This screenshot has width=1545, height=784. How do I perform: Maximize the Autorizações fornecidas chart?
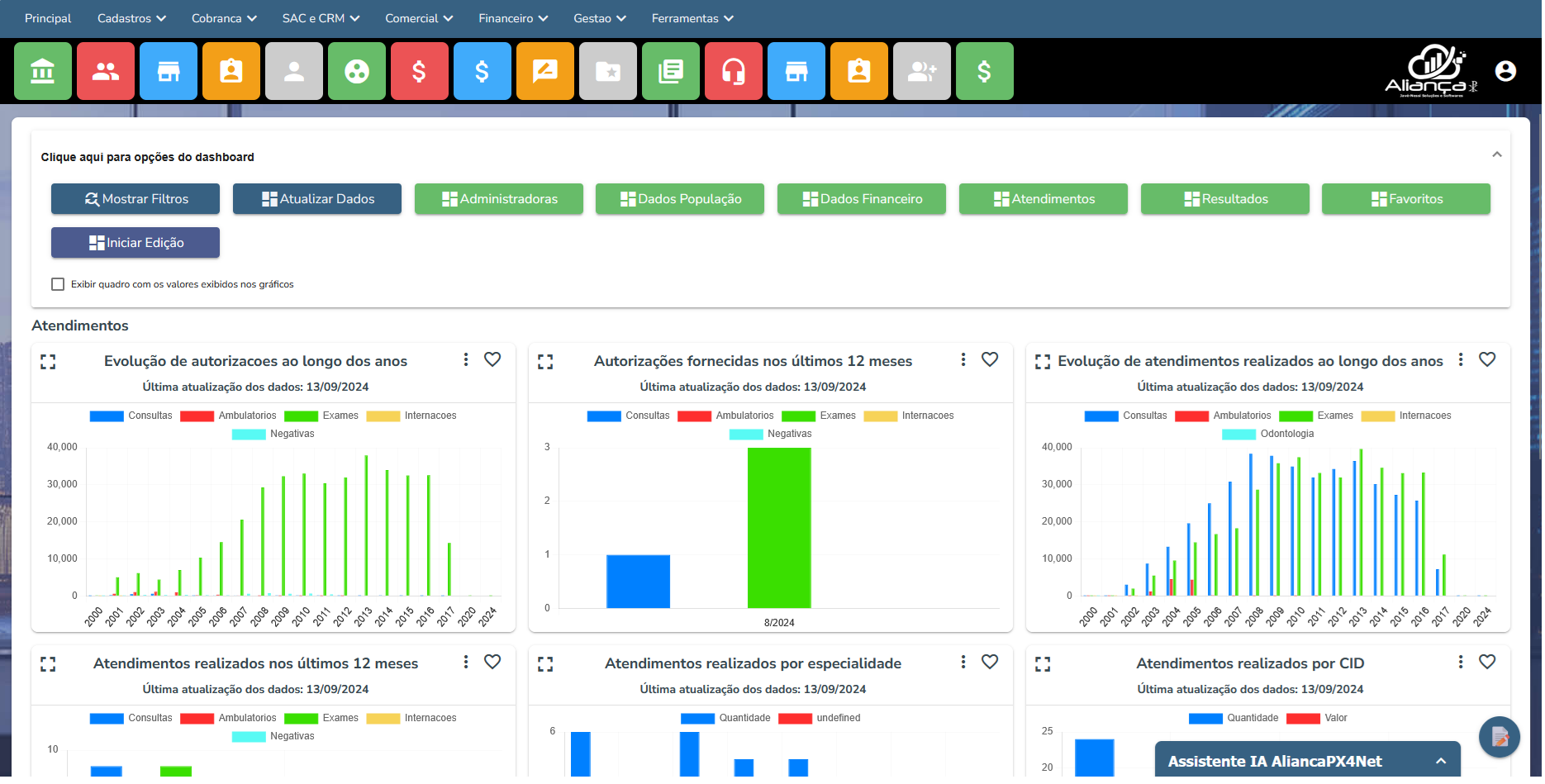tap(545, 362)
